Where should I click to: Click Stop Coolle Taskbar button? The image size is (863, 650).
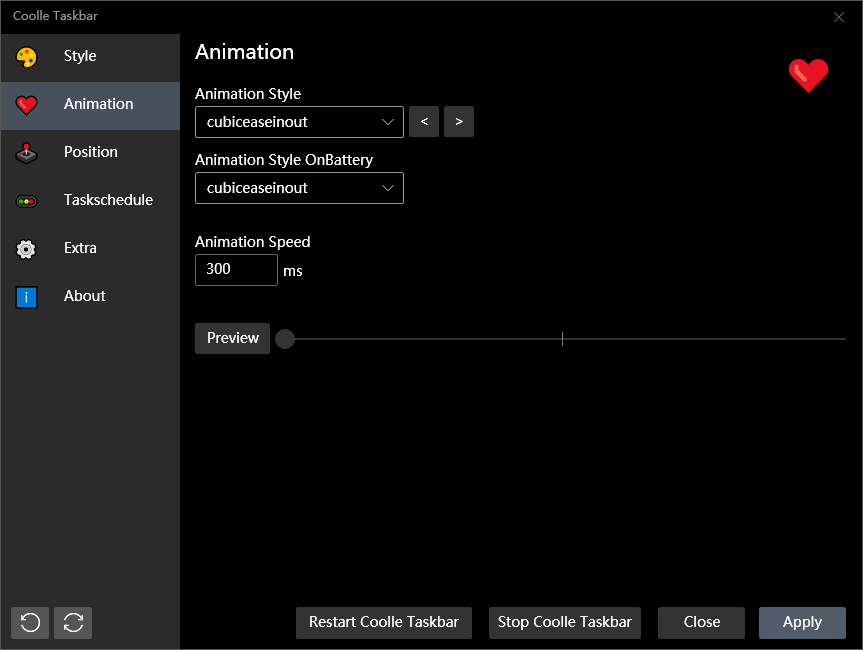click(565, 622)
